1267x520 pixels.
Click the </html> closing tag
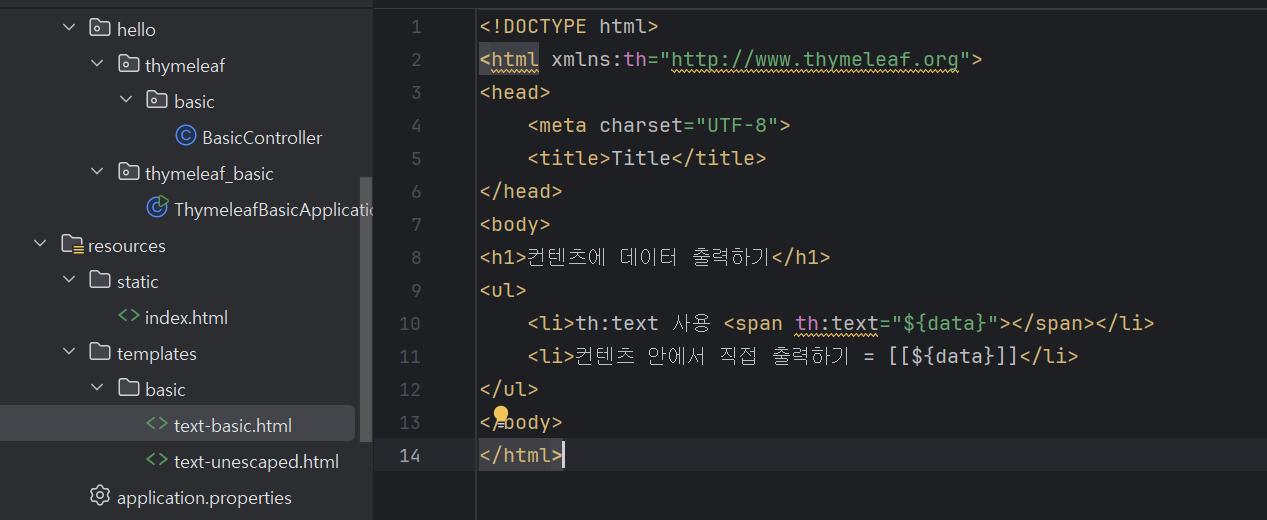(521, 455)
